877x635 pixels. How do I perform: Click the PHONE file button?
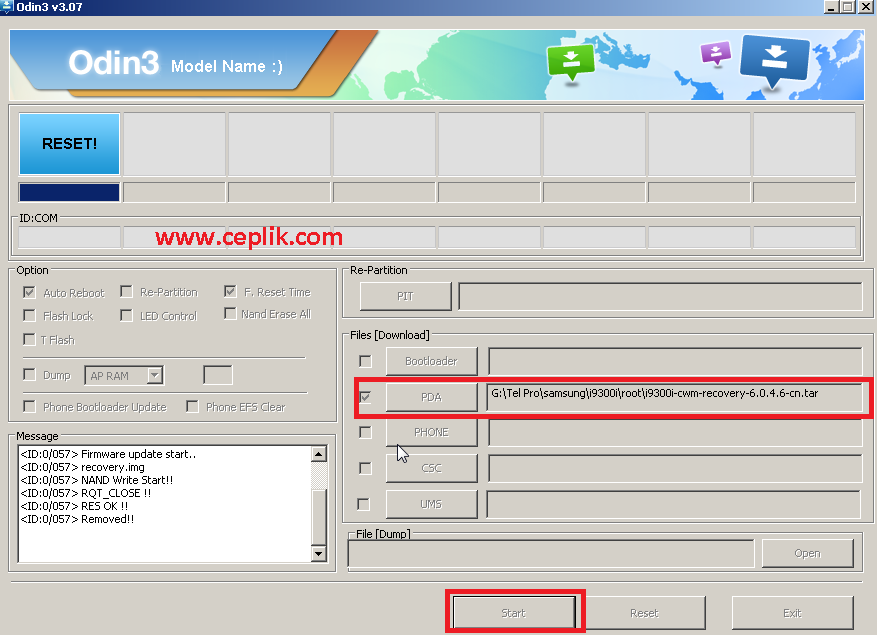click(431, 432)
